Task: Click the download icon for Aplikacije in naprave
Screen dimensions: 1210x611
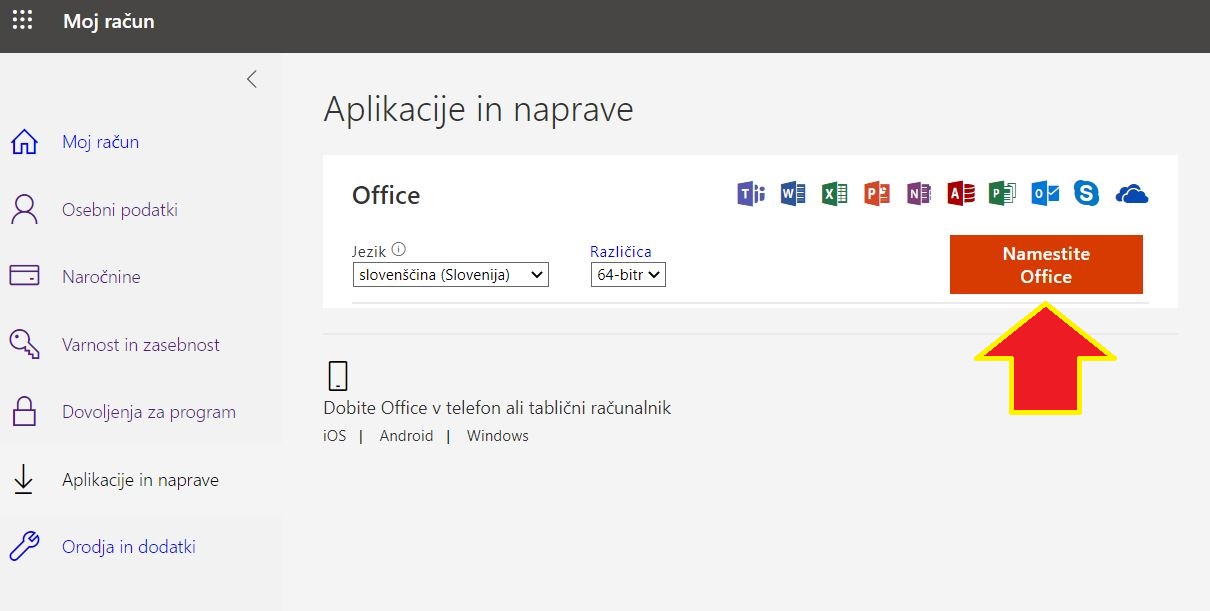Action: coord(23,480)
